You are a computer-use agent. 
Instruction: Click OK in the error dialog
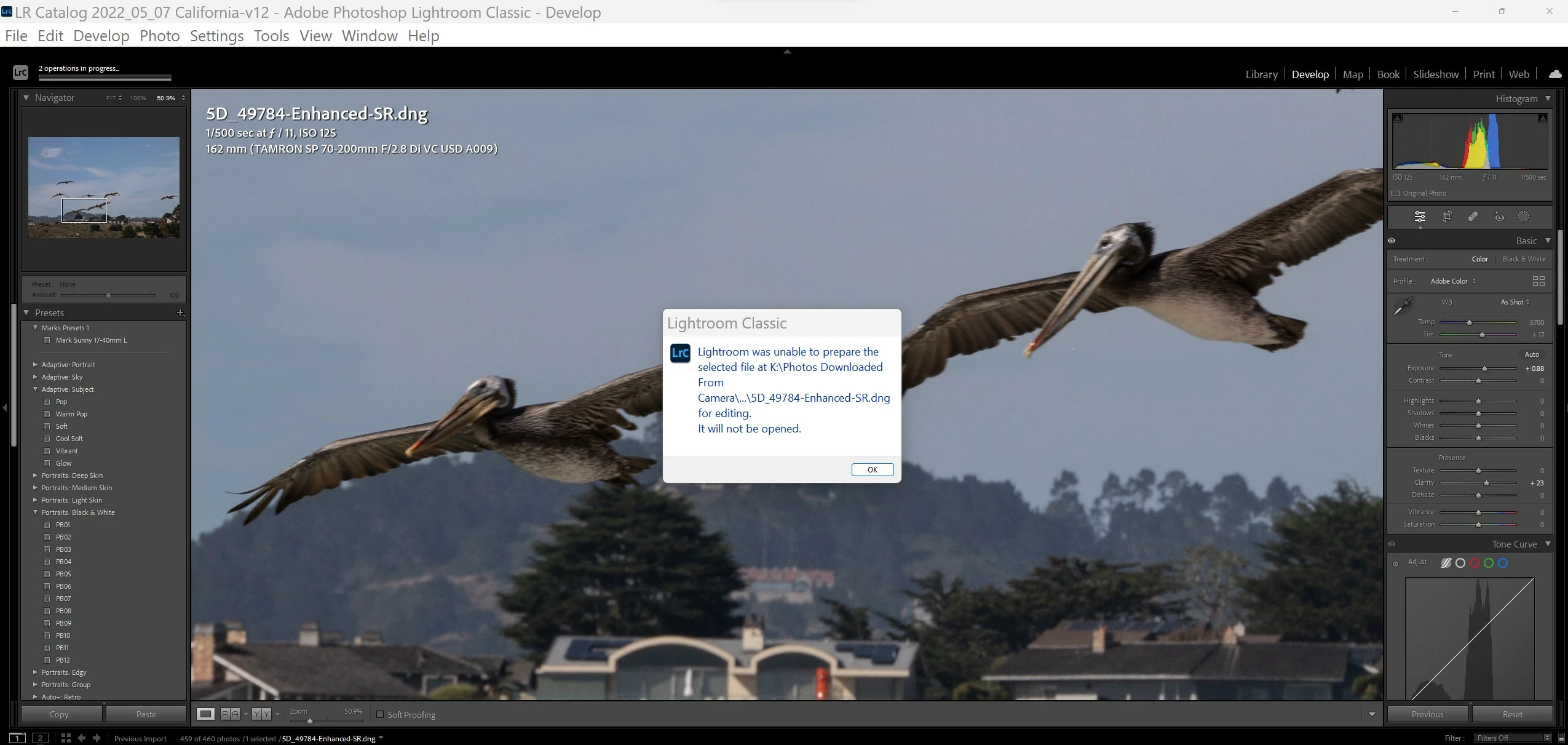pos(872,469)
